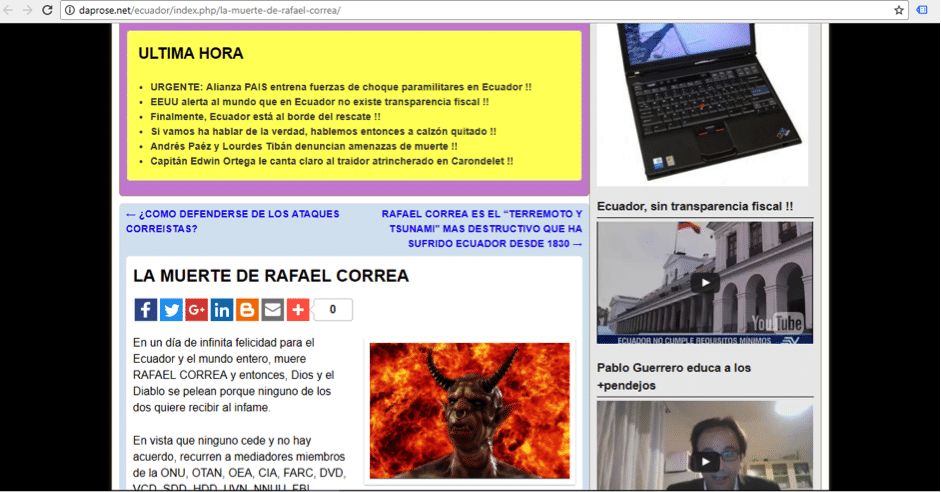
Task: Open the Chrome three-dot menu
Action: click(925, 10)
